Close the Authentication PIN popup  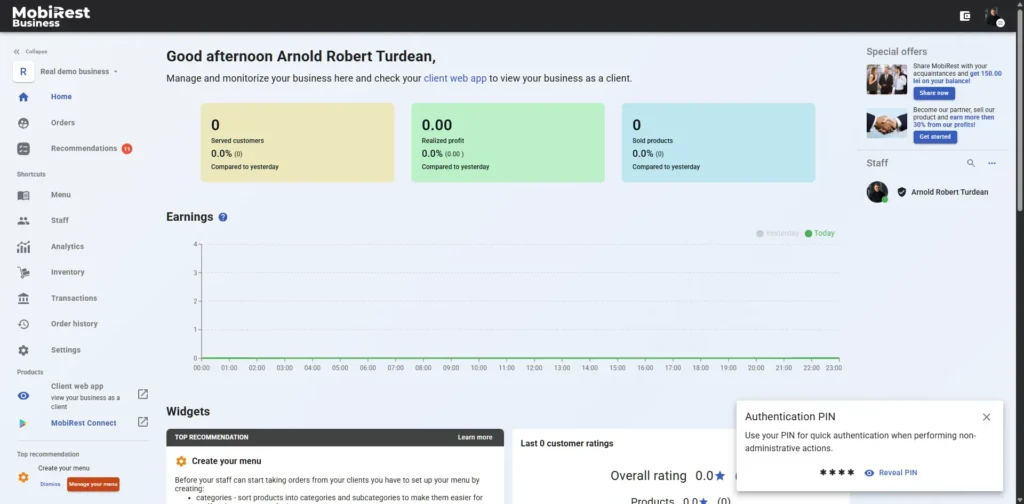(986, 417)
